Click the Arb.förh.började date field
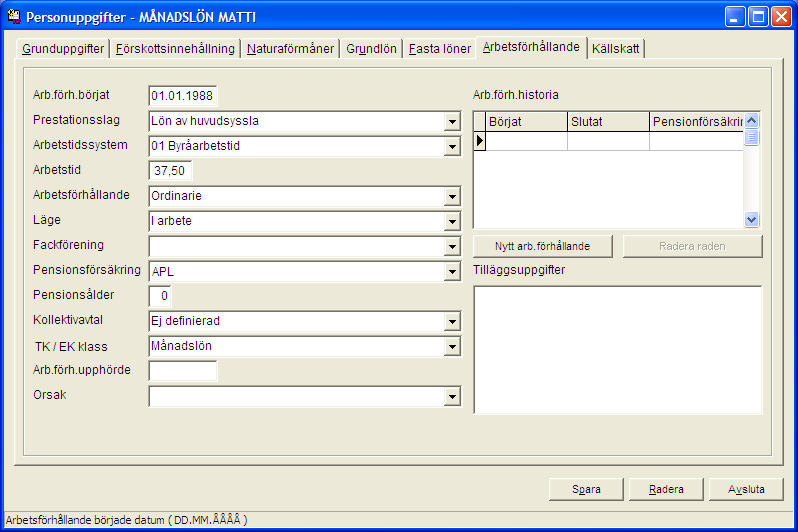Image resolution: width=798 pixels, height=532 pixels. click(x=183, y=96)
